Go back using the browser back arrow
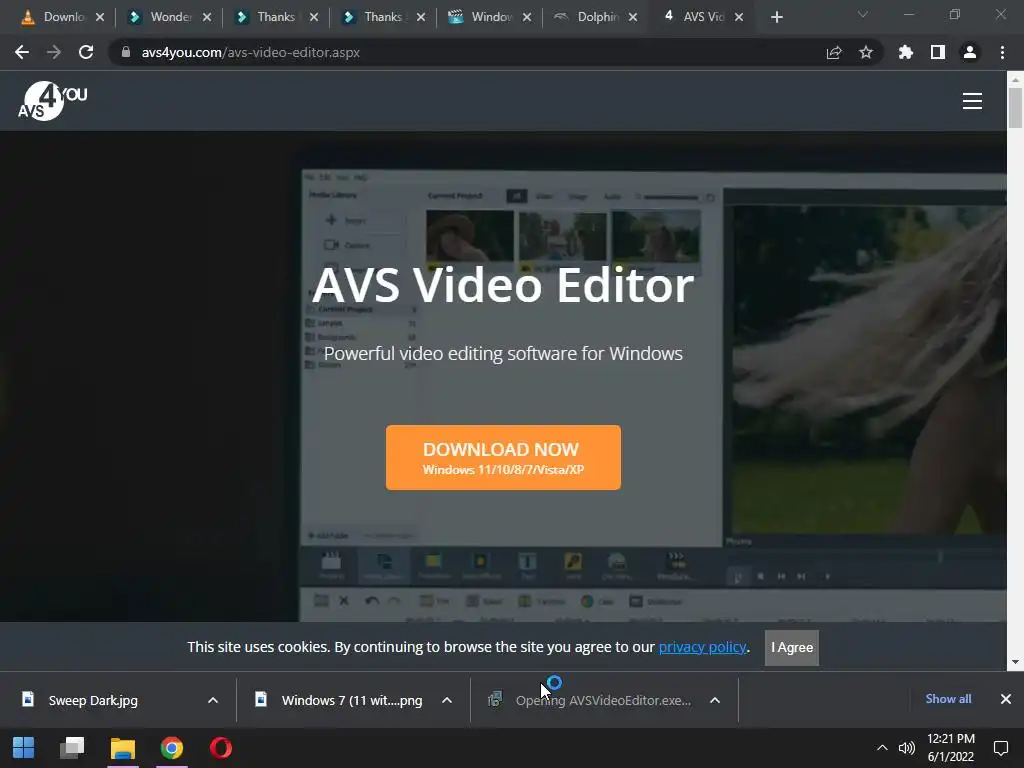This screenshot has width=1024, height=768. [22, 52]
